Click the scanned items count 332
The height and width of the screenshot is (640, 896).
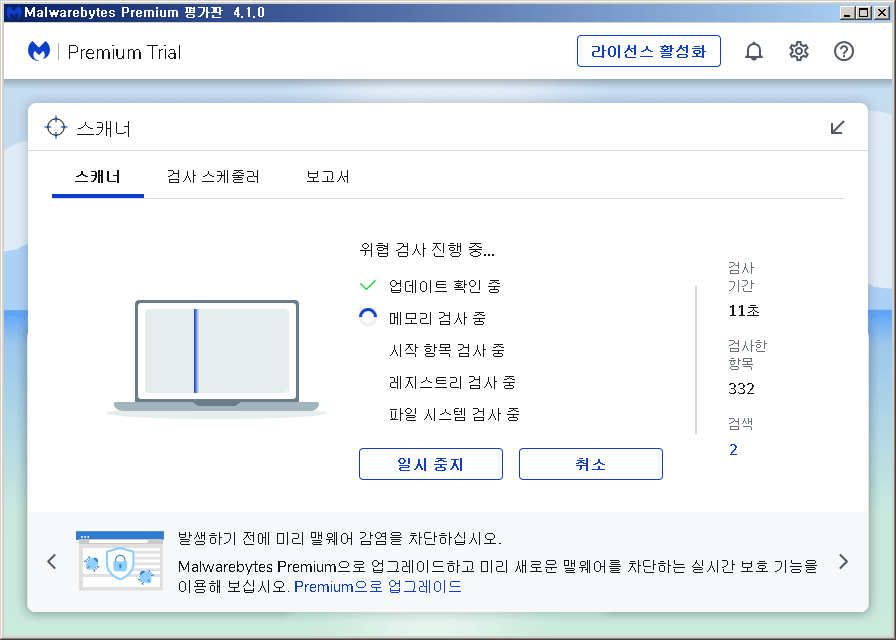741,389
